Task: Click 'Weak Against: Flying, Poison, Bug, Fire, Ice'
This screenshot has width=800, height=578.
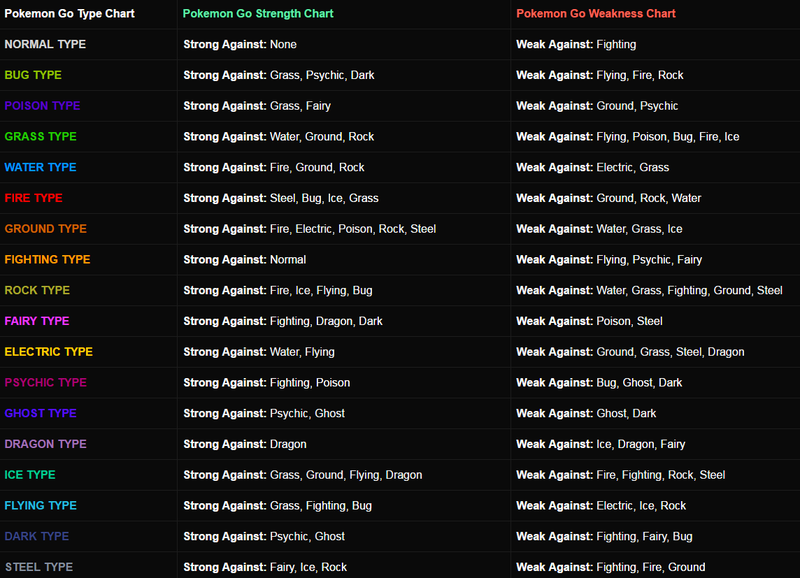Action: click(x=628, y=137)
